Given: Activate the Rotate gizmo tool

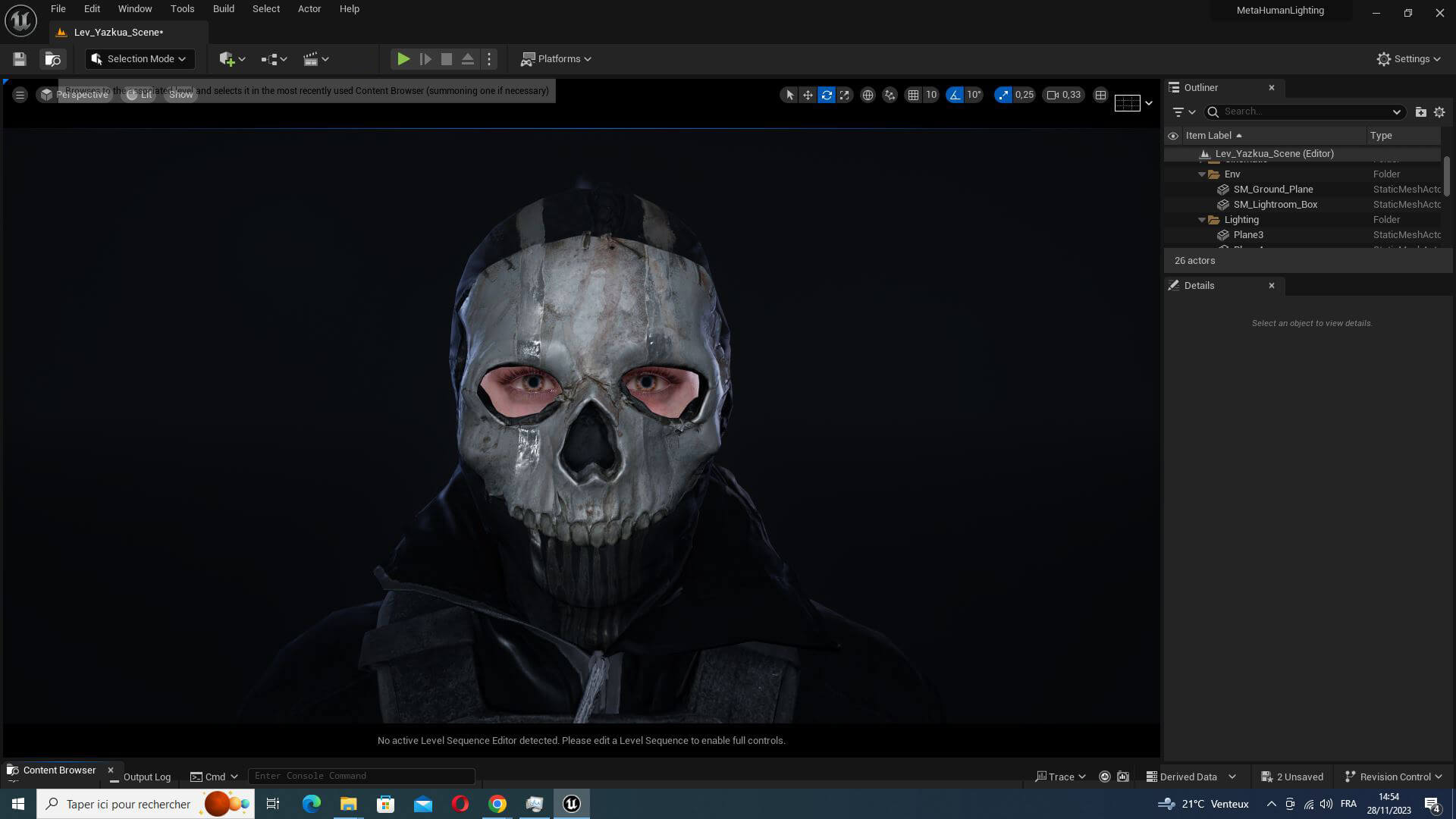Looking at the screenshot, I should coord(827,95).
